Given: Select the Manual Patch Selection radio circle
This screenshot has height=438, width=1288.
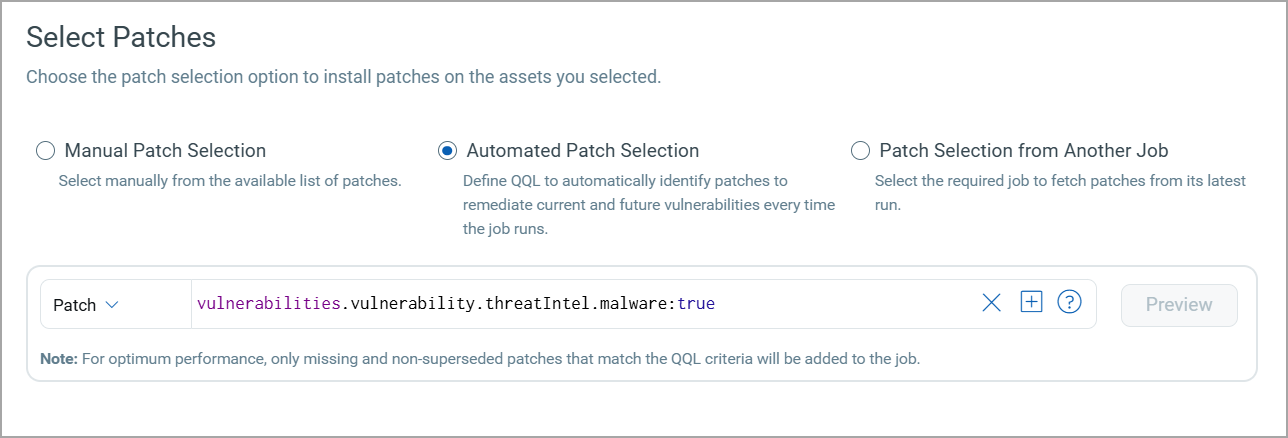Looking at the screenshot, I should [45, 151].
